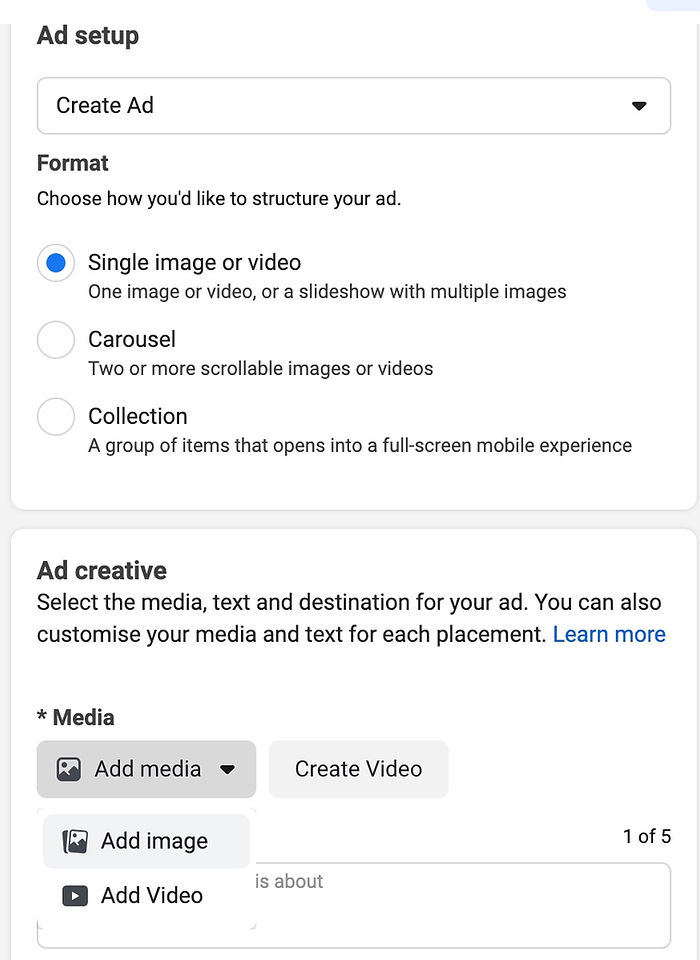Click the image icon on Add media button
Image resolution: width=700 pixels, height=960 pixels.
pos(68,769)
